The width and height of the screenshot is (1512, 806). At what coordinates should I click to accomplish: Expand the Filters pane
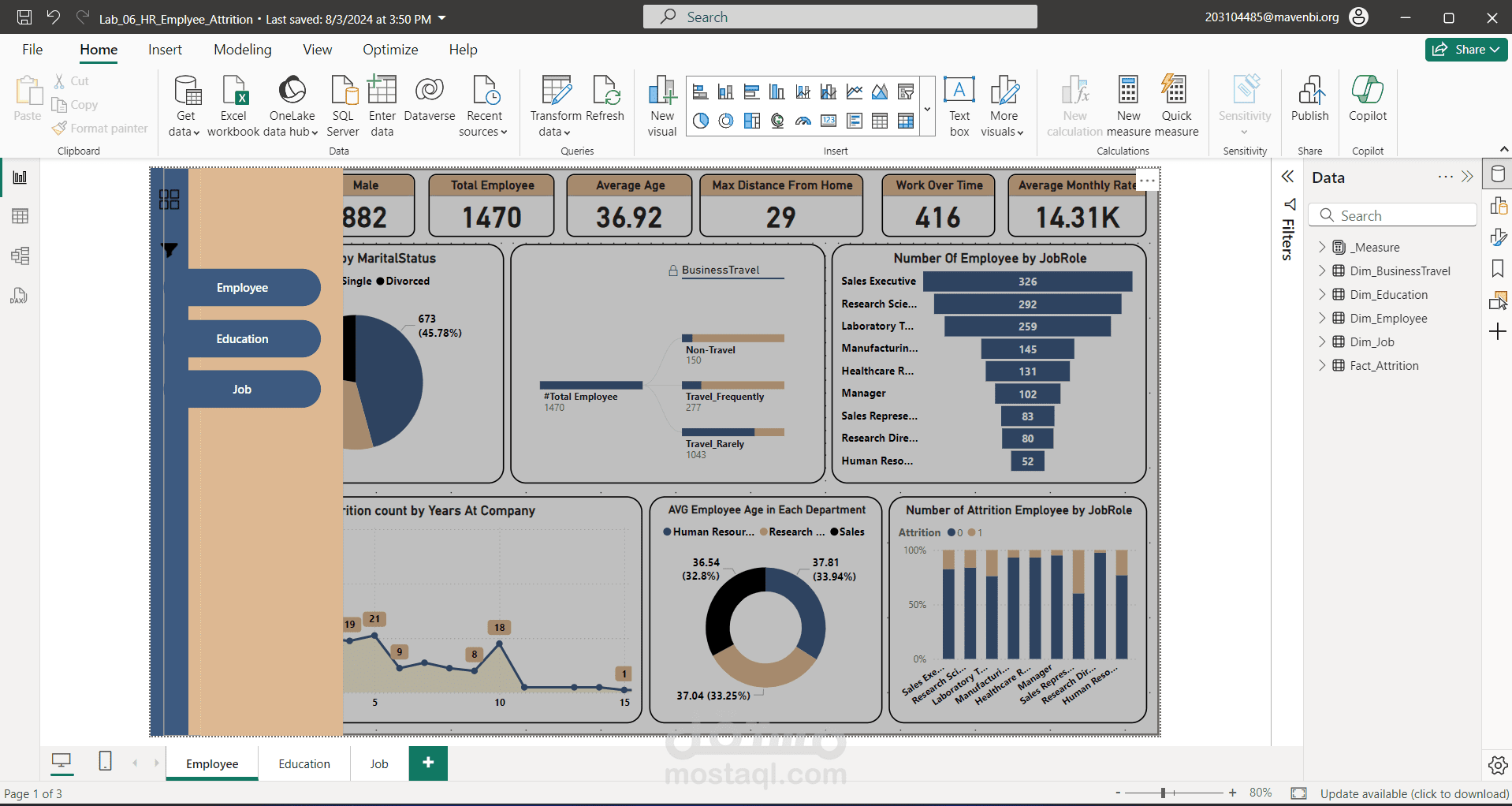[x=1287, y=177]
